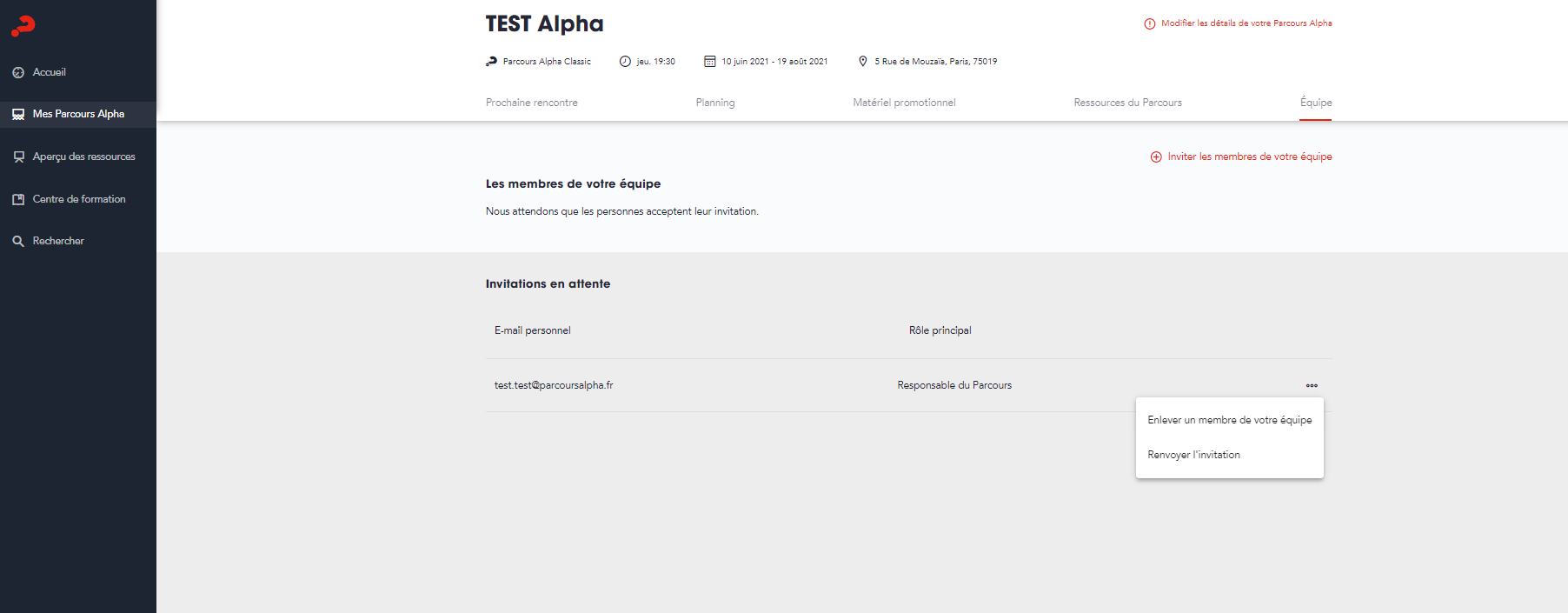Viewport: 1568px width, 613px height.
Task: Click the Les membres de votre équipe heading
Action: click(x=574, y=183)
